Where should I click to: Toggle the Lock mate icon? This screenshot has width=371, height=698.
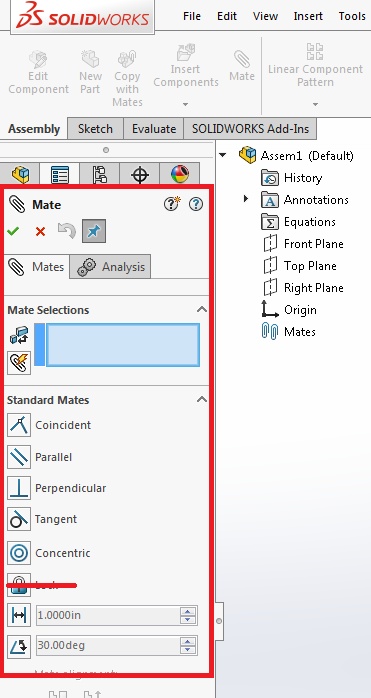(x=19, y=585)
